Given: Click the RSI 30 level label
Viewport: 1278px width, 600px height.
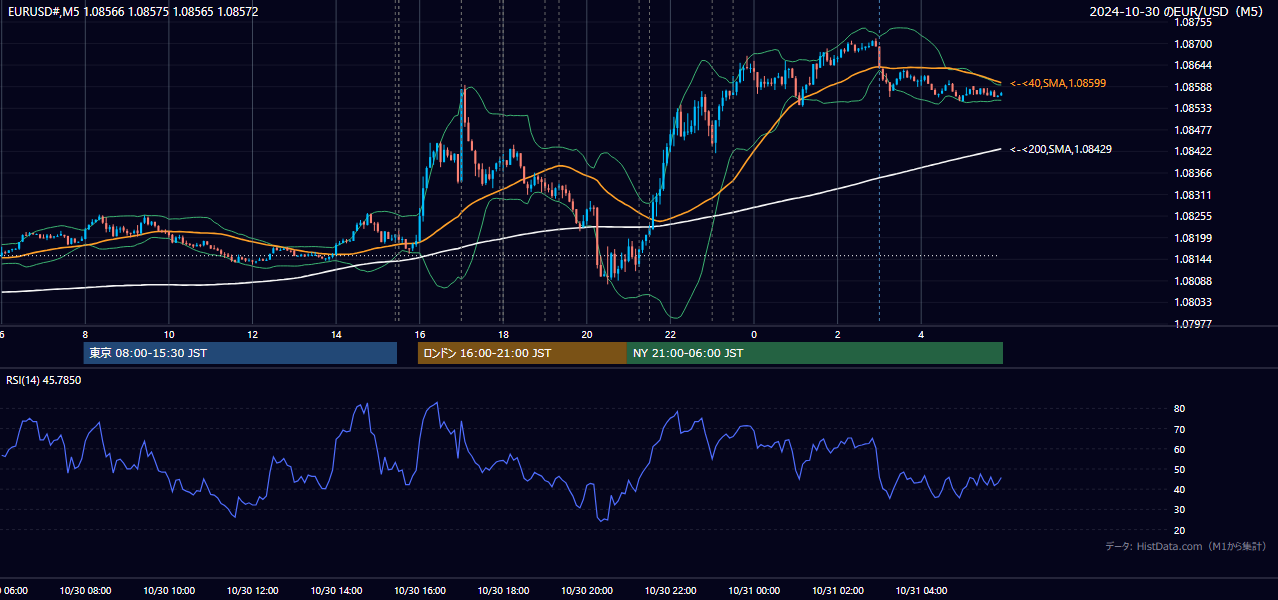Looking at the screenshot, I should [1179, 510].
